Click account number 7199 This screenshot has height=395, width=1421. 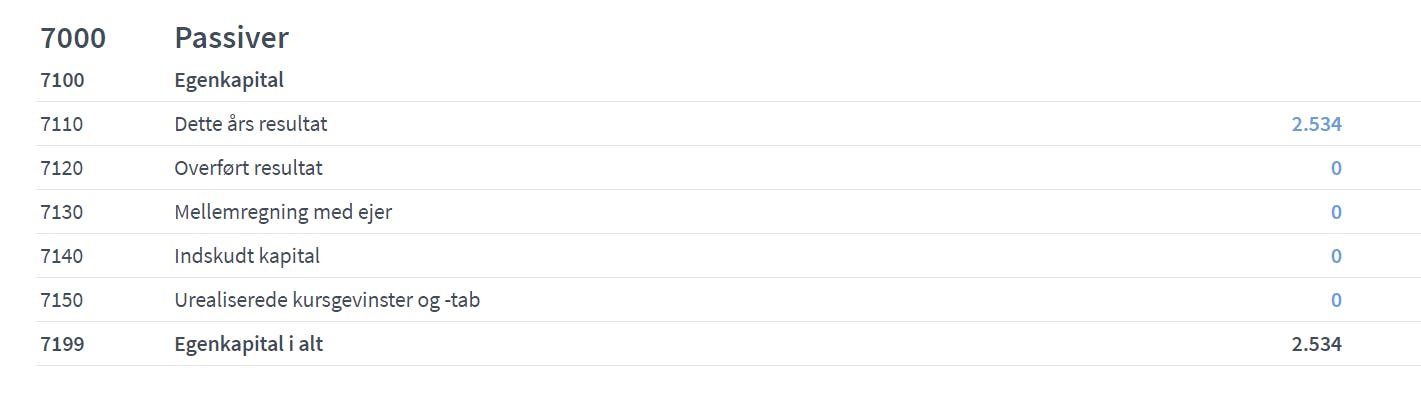62,344
